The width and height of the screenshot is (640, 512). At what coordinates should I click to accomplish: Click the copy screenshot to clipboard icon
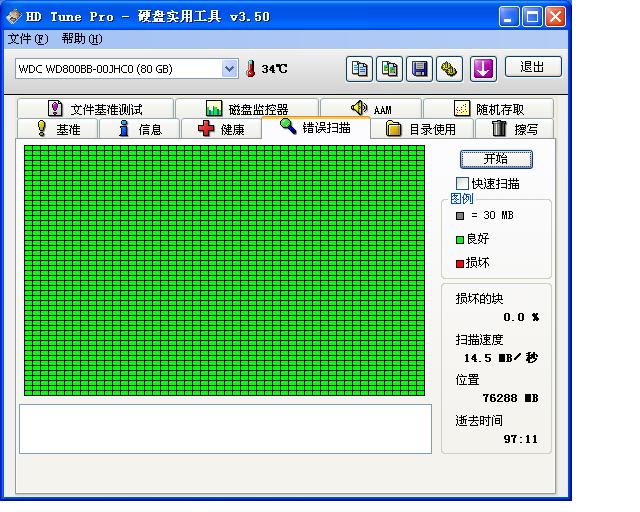[x=389, y=69]
